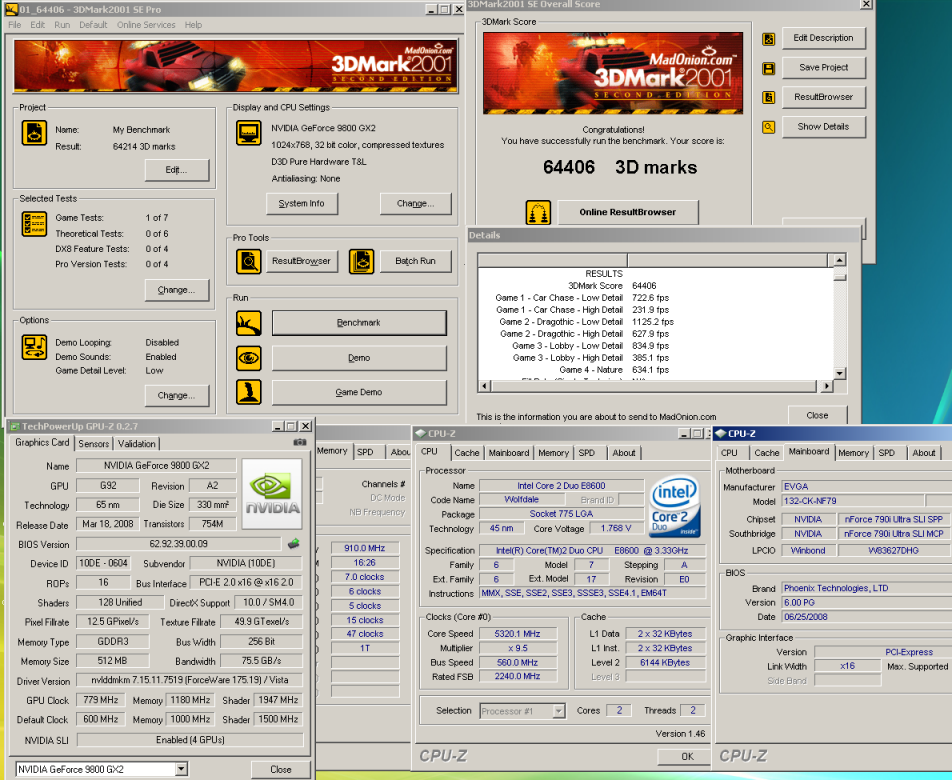Open the About tab in right CPU-Z window

coord(924,453)
